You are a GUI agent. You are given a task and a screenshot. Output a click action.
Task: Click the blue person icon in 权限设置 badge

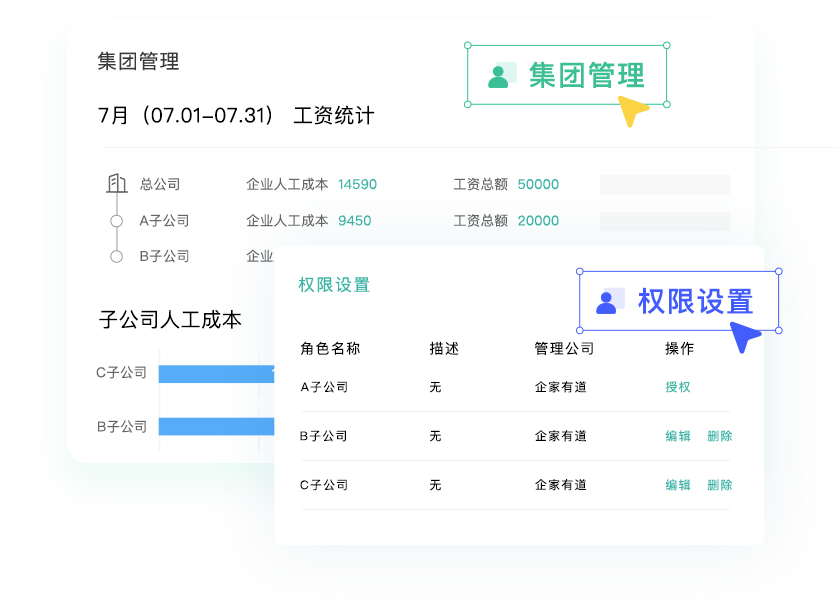(x=606, y=302)
